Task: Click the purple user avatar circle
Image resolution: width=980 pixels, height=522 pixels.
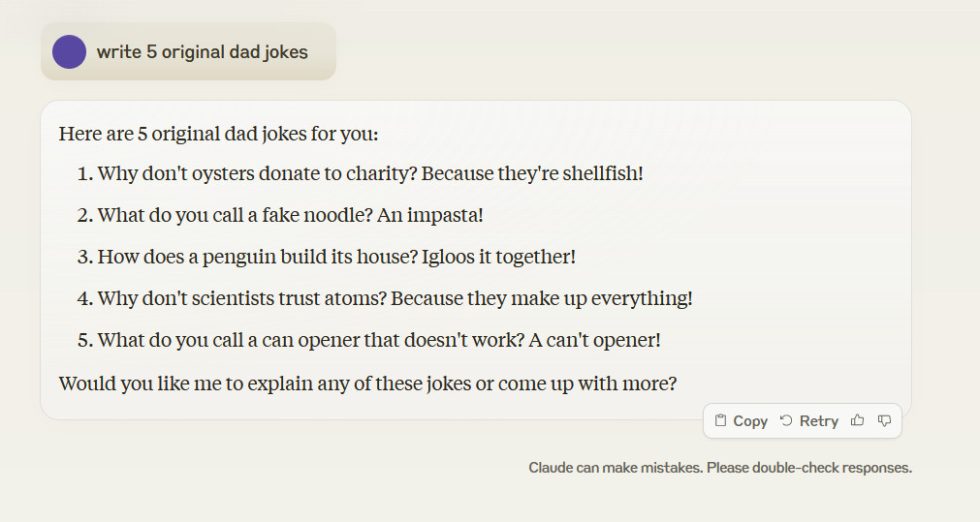Action: [x=69, y=52]
